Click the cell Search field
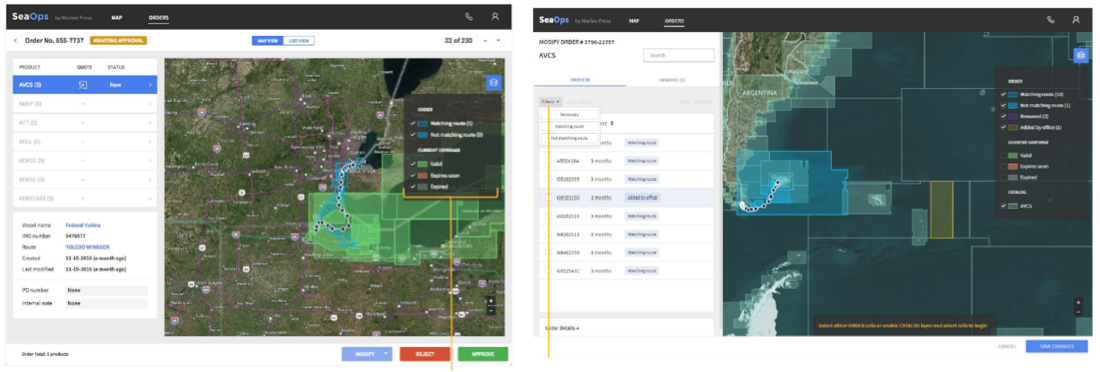1100x372 pixels. 678,55
